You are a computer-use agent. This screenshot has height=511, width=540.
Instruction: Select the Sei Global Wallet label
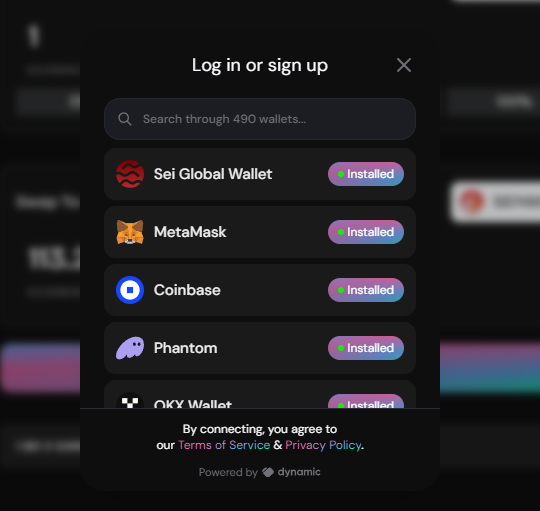pyautogui.click(x=213, y=174)
